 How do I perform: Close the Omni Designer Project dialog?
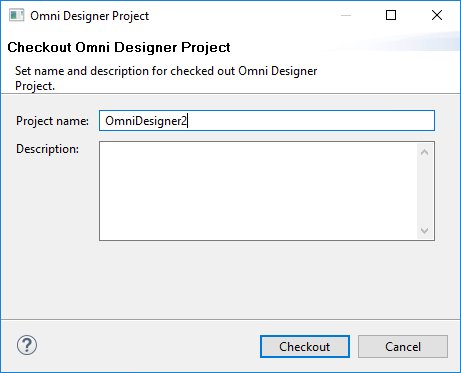point(437,15)
